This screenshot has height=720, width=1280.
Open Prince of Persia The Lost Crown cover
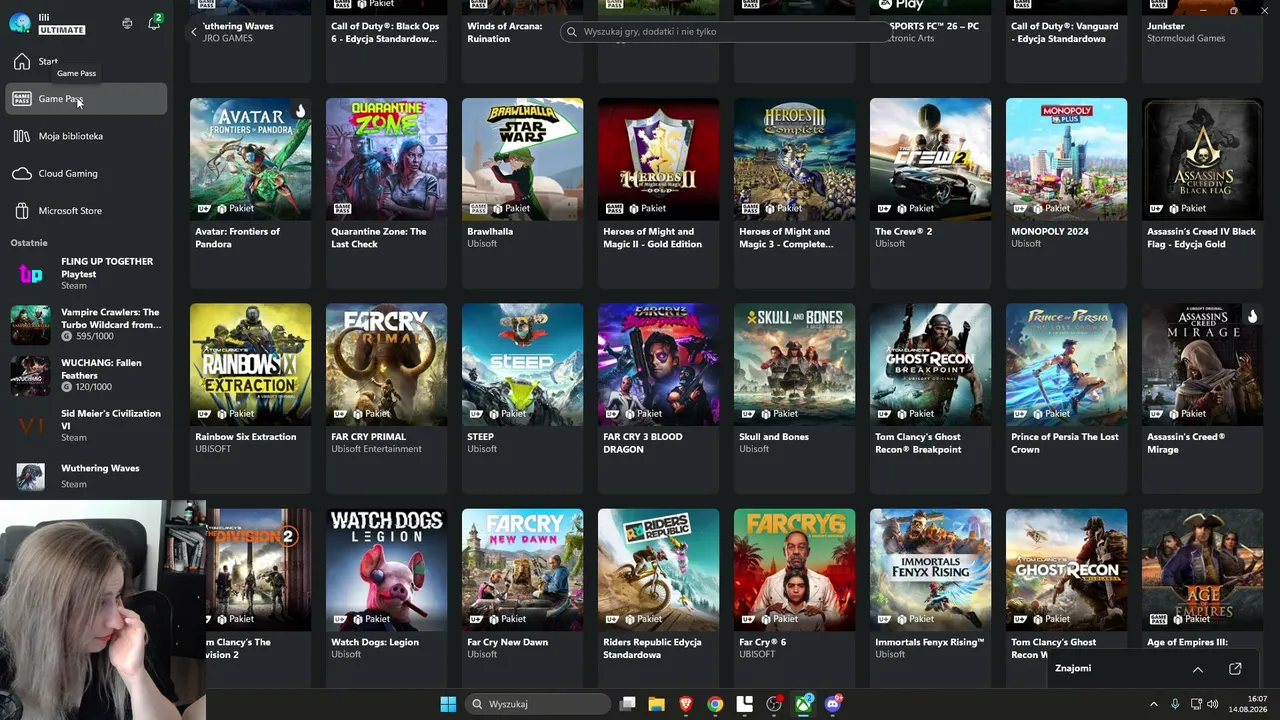pos(1066,364)
